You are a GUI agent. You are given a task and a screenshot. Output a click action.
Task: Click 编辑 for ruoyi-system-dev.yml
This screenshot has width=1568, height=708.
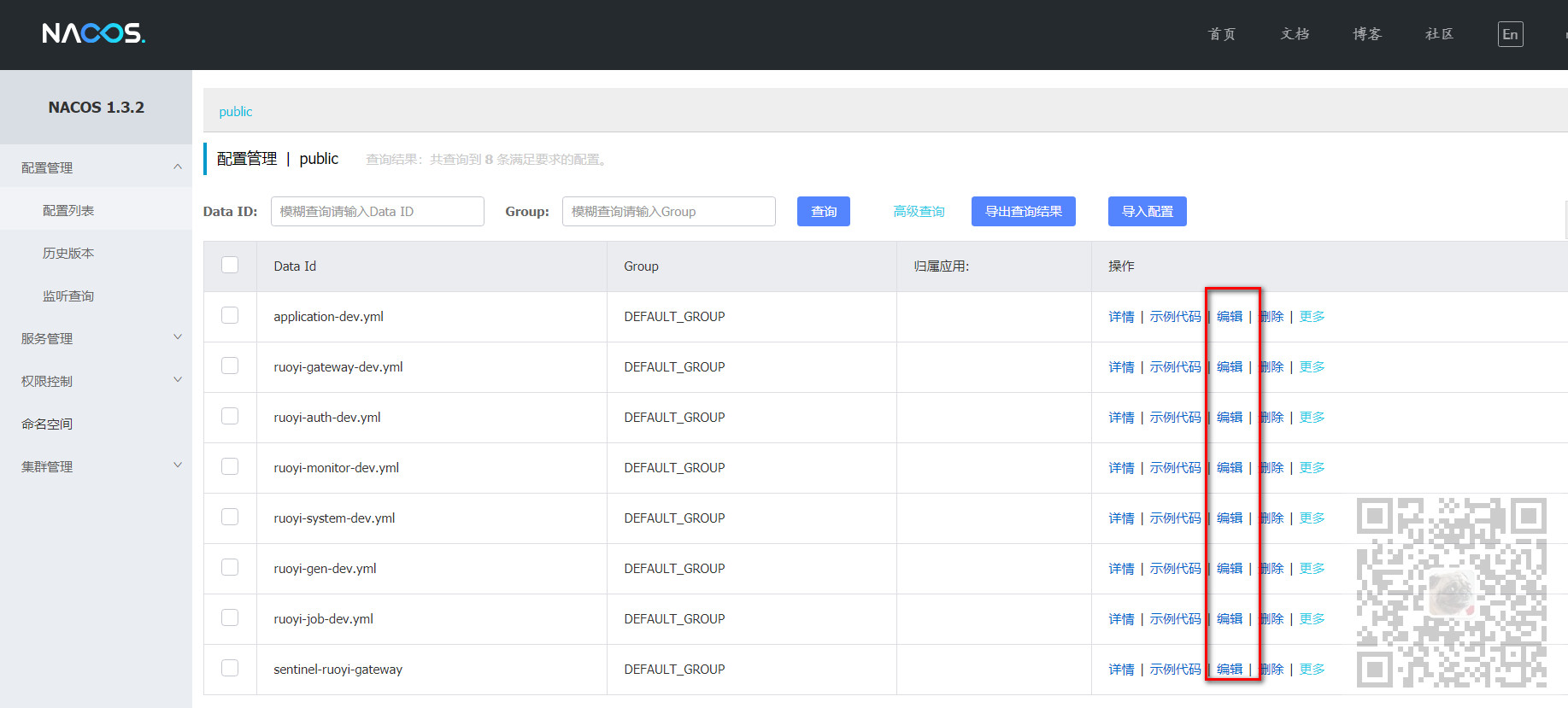(1230, 518)
